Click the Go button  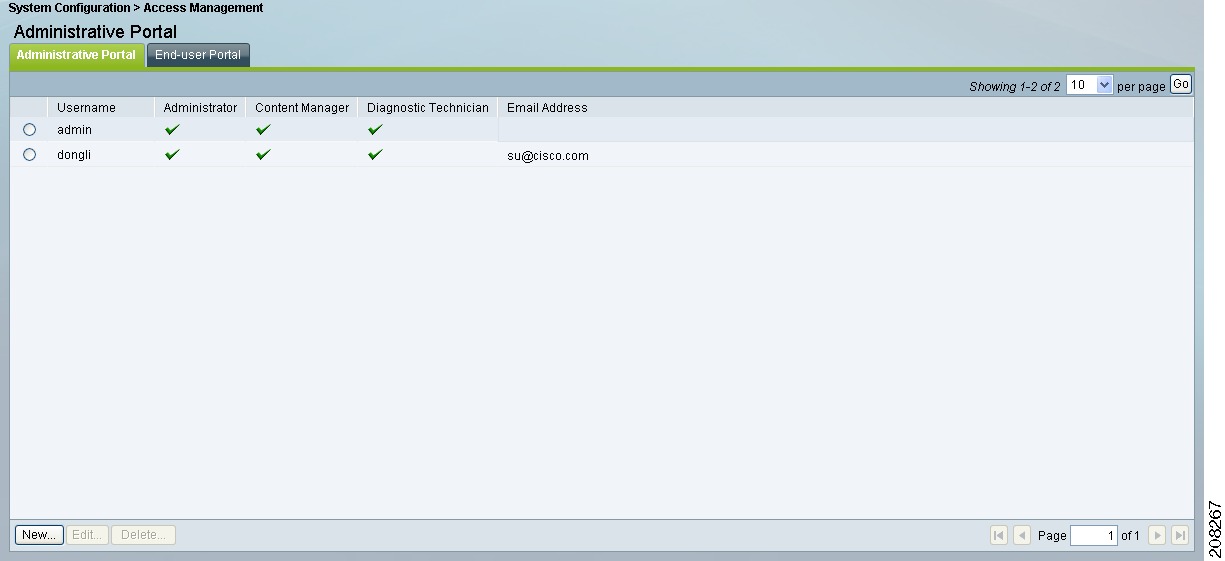click(1181, 85)
